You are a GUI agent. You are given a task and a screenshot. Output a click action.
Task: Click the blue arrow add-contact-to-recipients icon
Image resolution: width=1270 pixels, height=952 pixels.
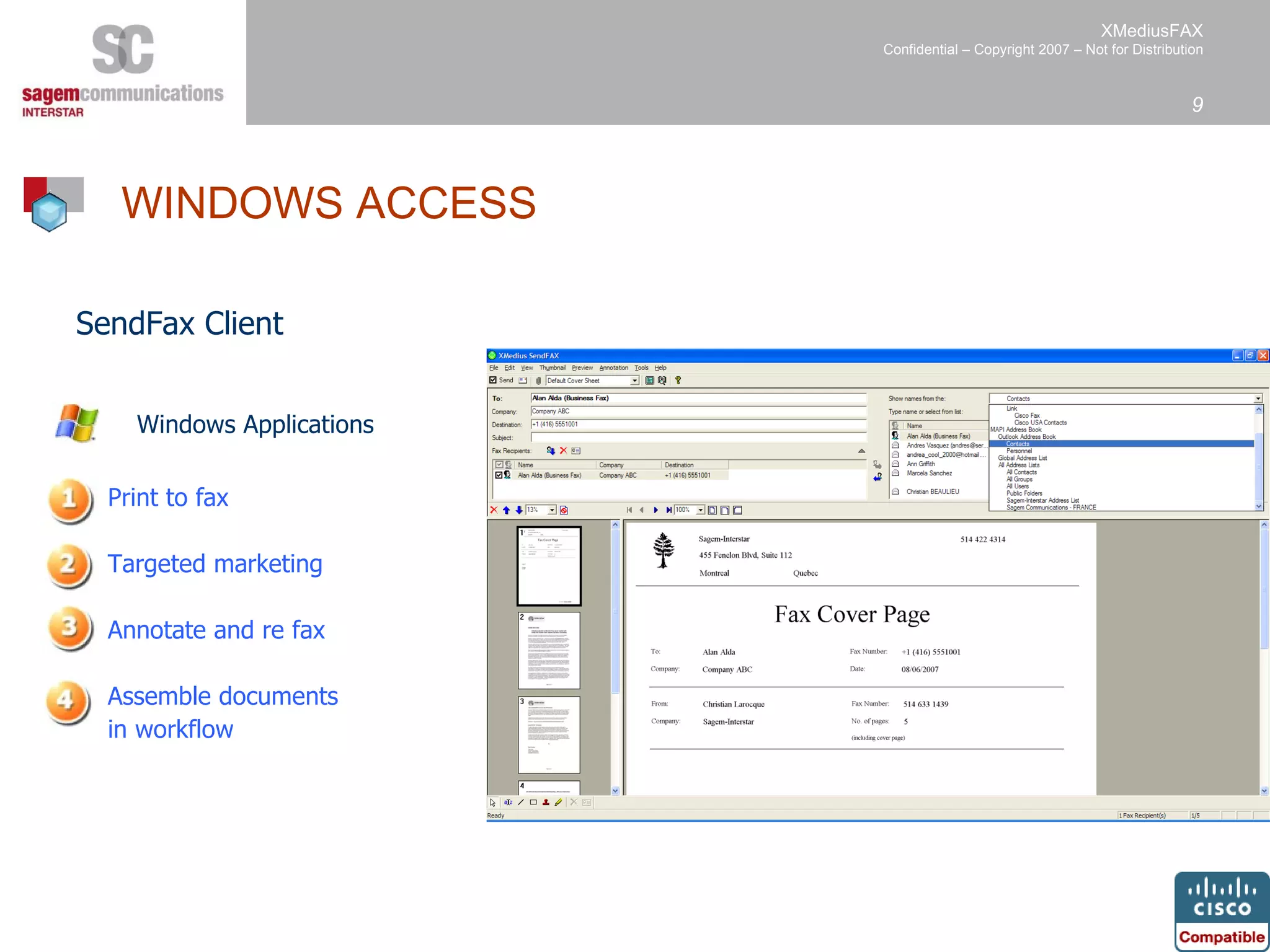point(877,477)
